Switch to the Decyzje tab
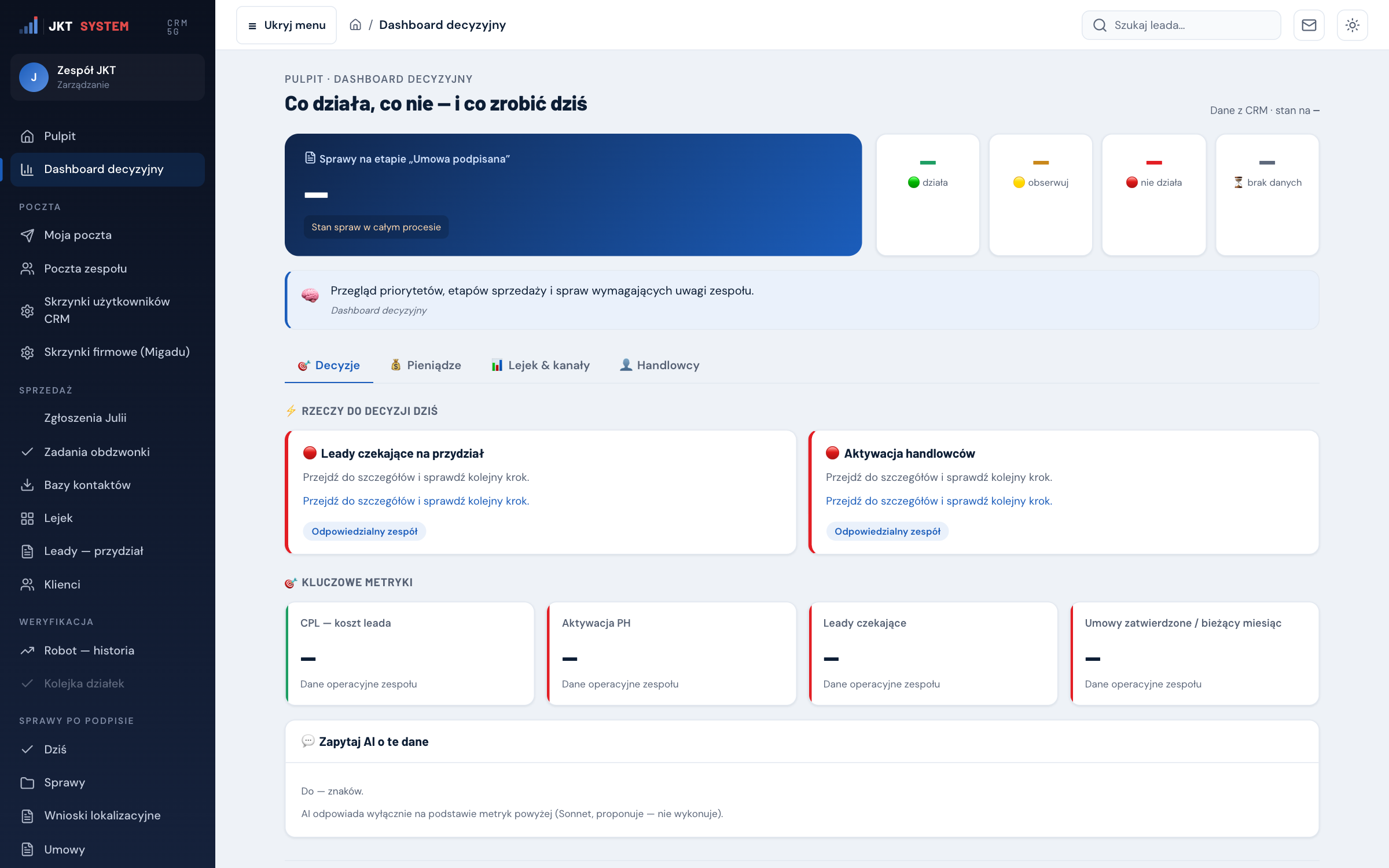Screen dimensions: 1389x868 point(329,365)
